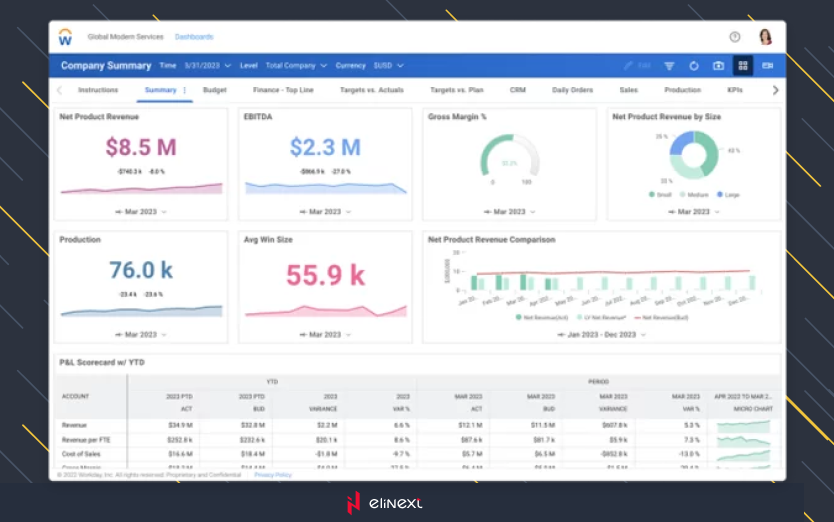Select the grid view icon

tap(743, 66)
